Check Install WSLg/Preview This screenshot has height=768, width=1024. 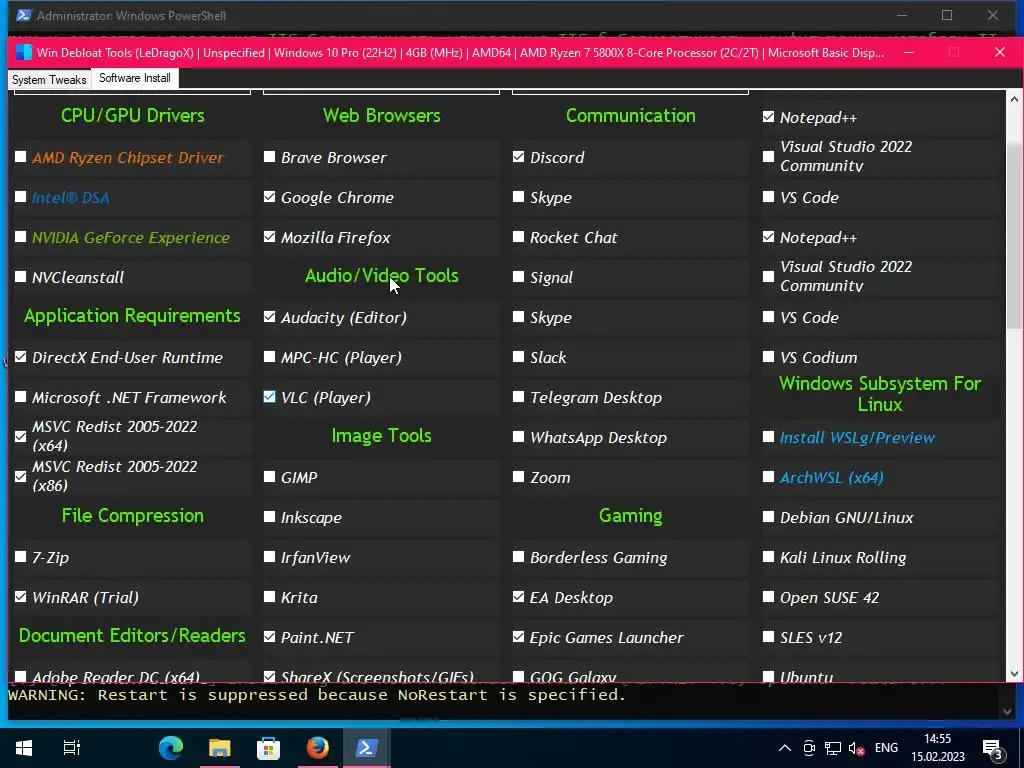point(769,436)
